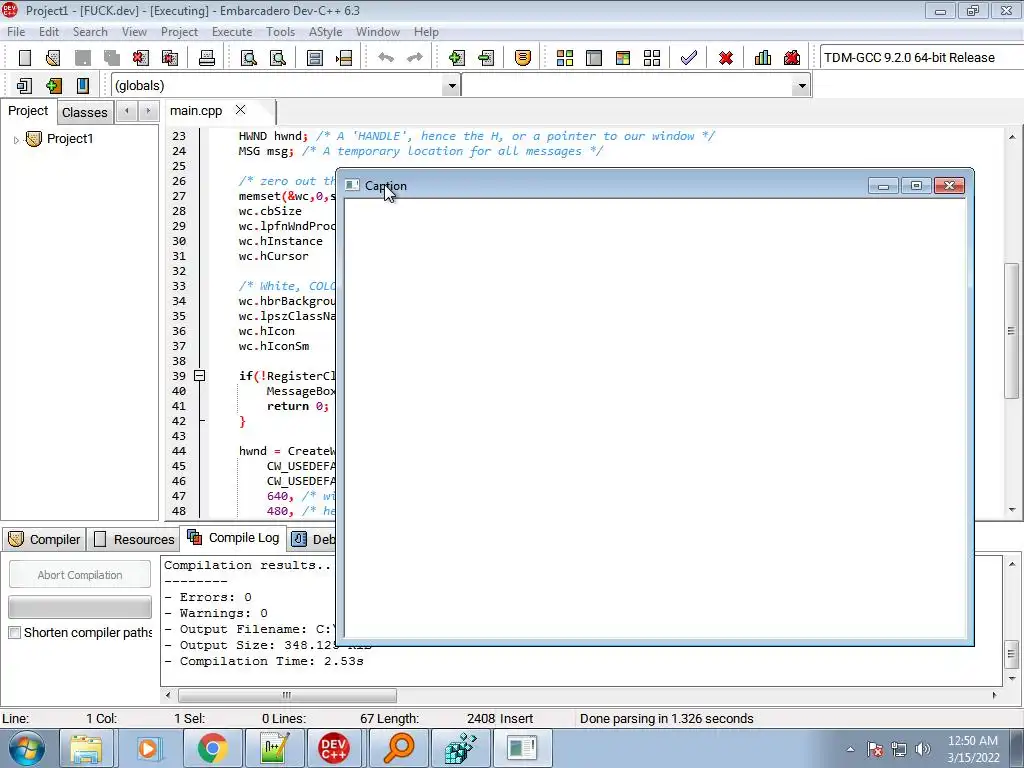
Task: Click the compilation progress bar
Action: click(x=80, y=607)
